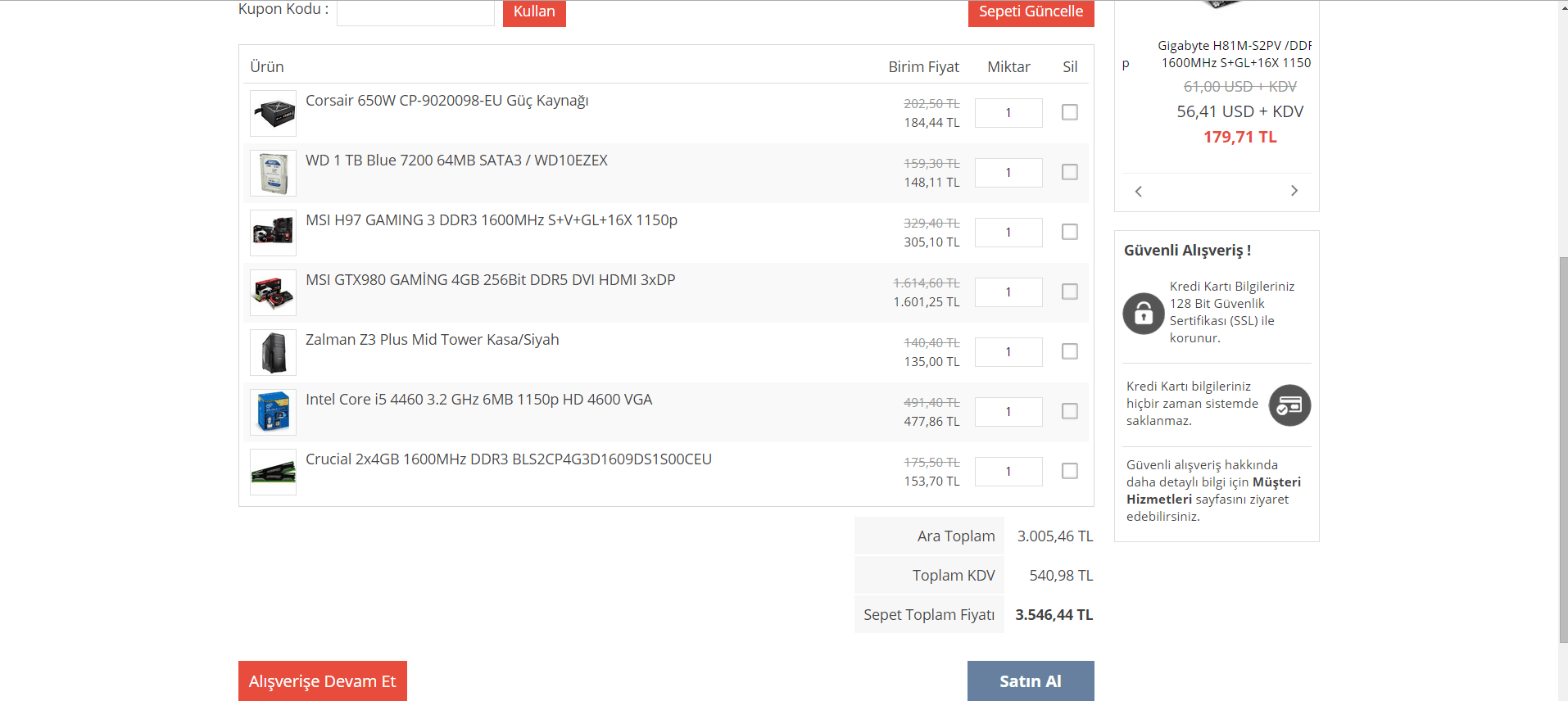Click the Birim Fiyat column header
This screenshot has height=701, width=1568.
924,67
